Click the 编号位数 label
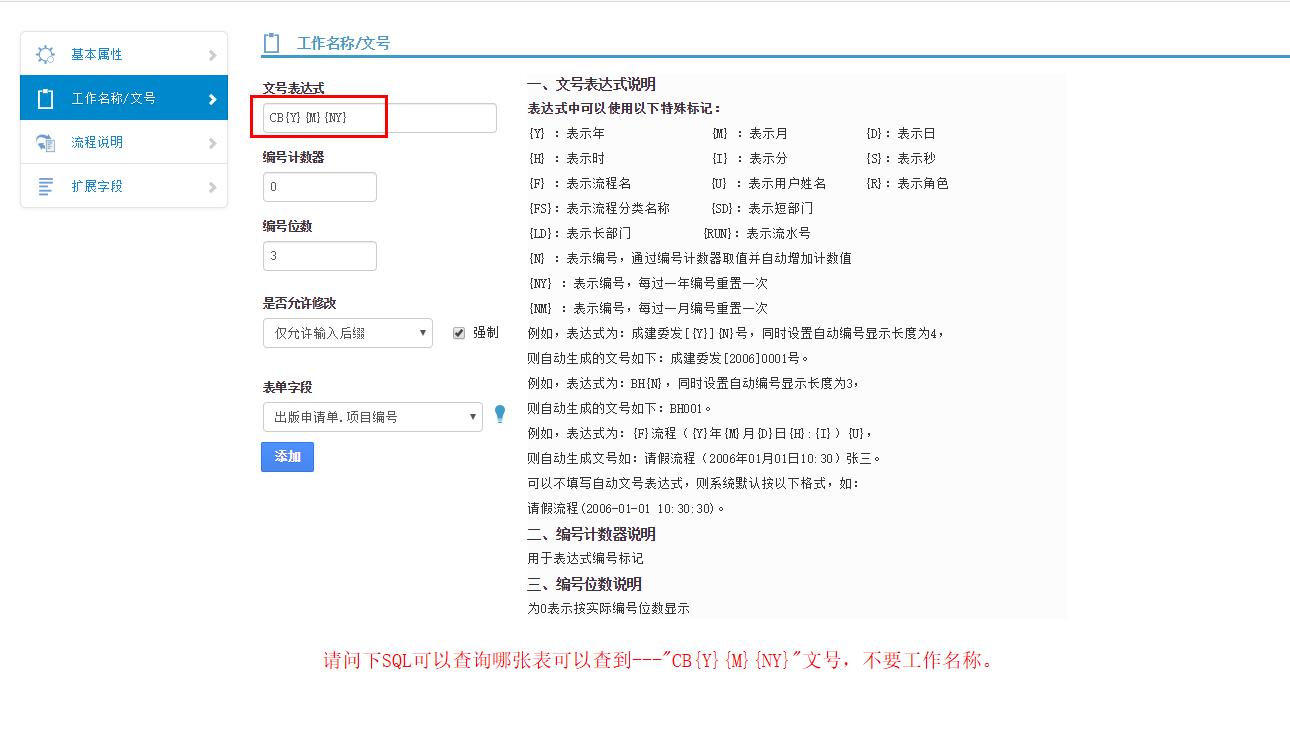Screen dimensions: 1290x734 tap(287, 226)
